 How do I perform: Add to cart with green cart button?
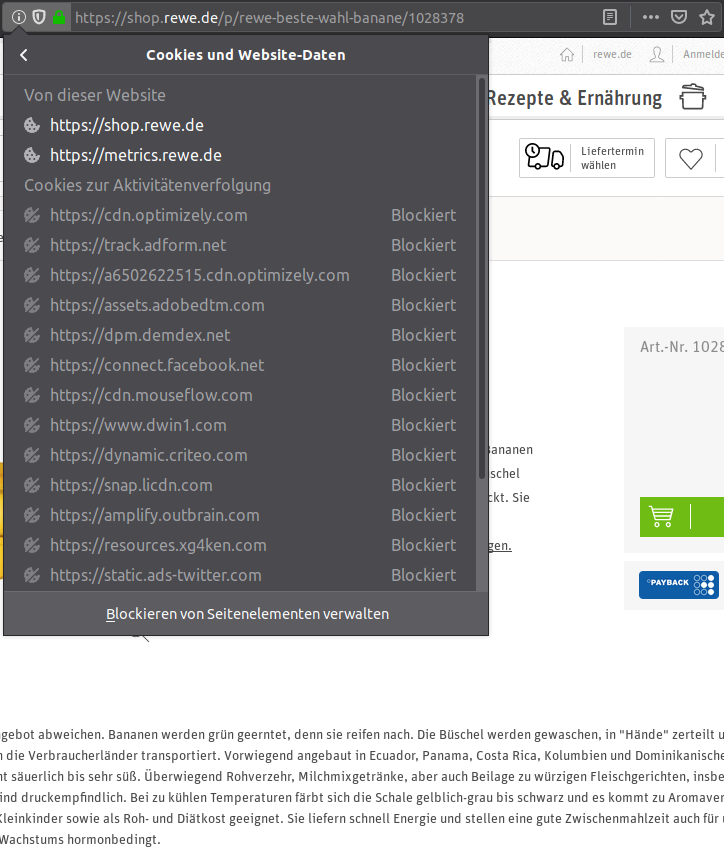pyautogui.click(x=682, y=517)
